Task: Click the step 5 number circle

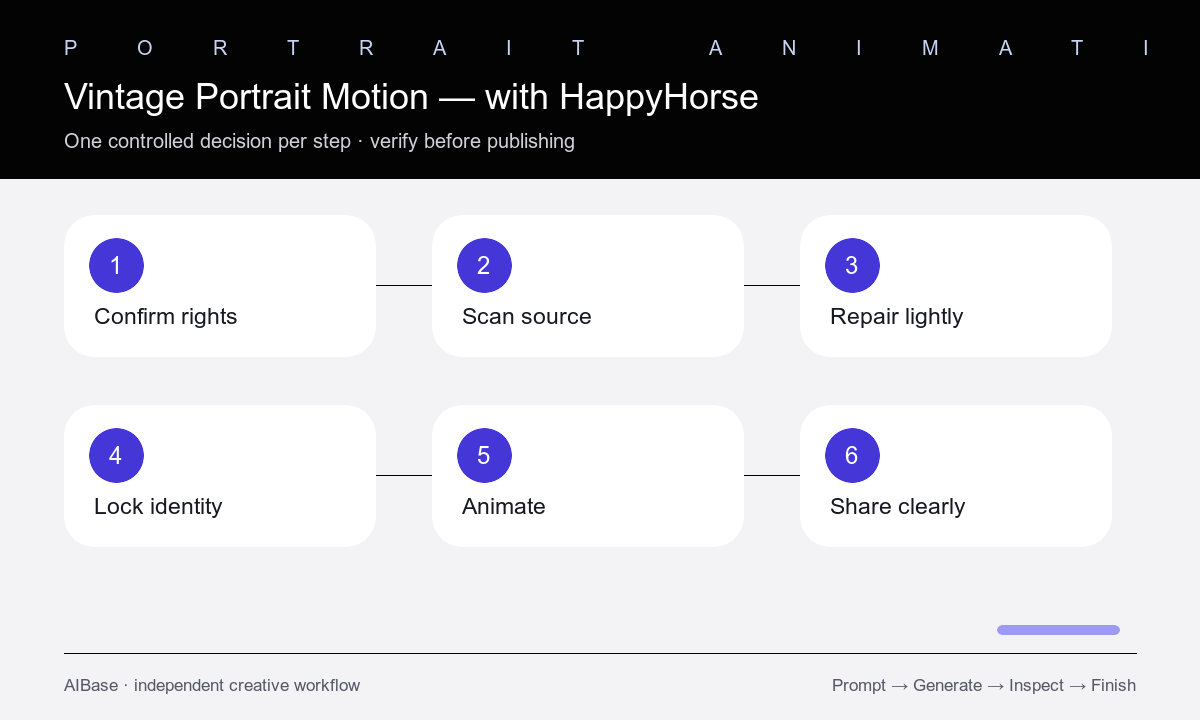Action: pyautogui.click(x=484, y=456)
